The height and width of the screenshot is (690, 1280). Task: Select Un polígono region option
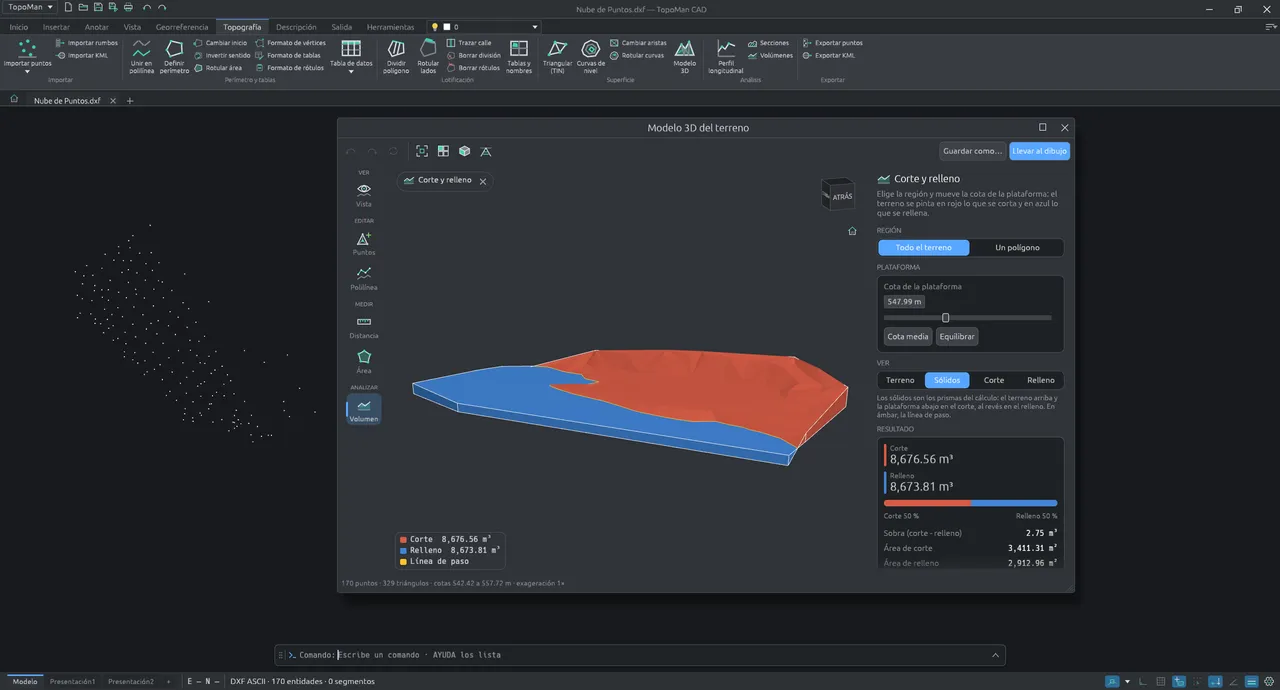pos(1017,247)
